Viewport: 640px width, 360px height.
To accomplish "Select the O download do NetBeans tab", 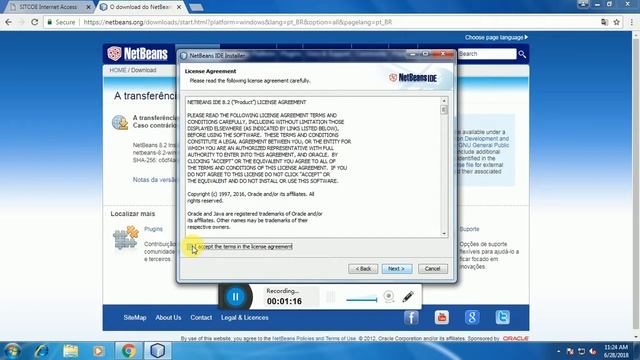I will [141, 7].
